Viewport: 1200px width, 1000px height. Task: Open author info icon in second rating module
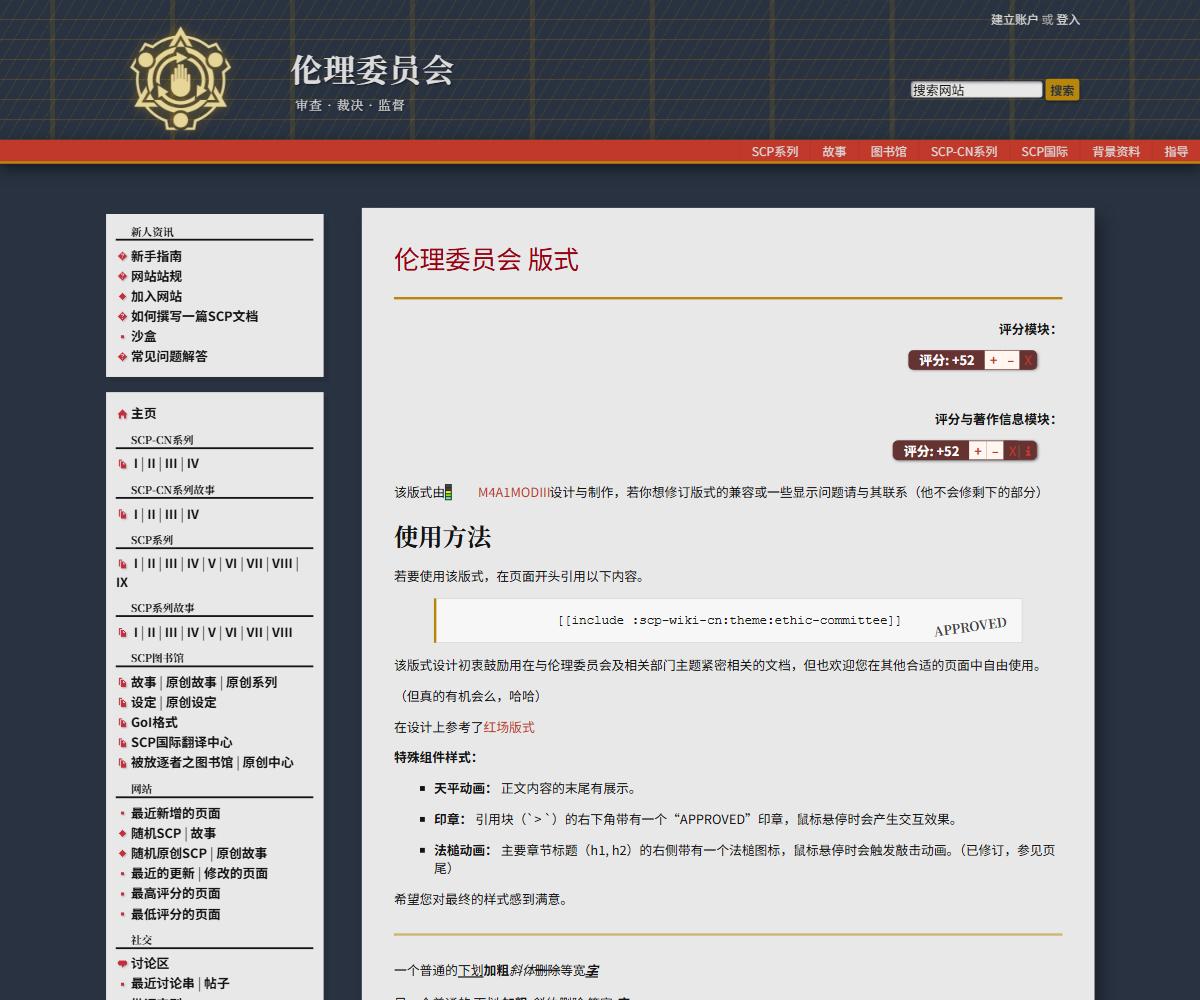1028,451
